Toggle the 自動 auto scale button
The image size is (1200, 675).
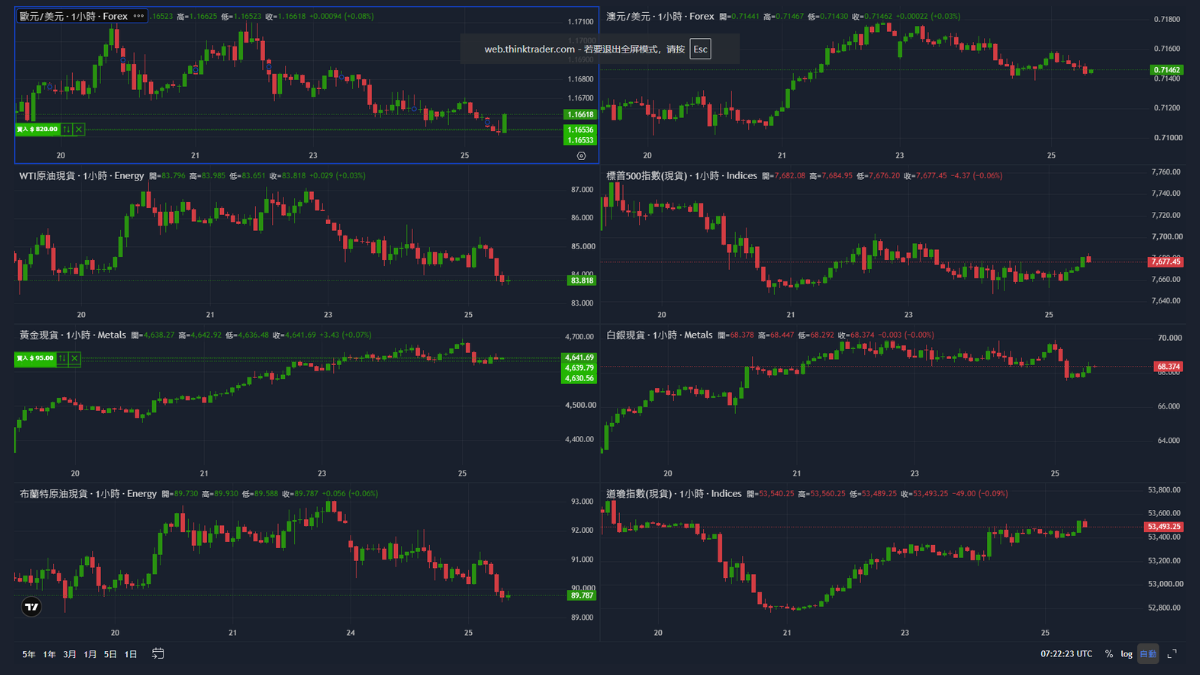(x=1148, y=654)
